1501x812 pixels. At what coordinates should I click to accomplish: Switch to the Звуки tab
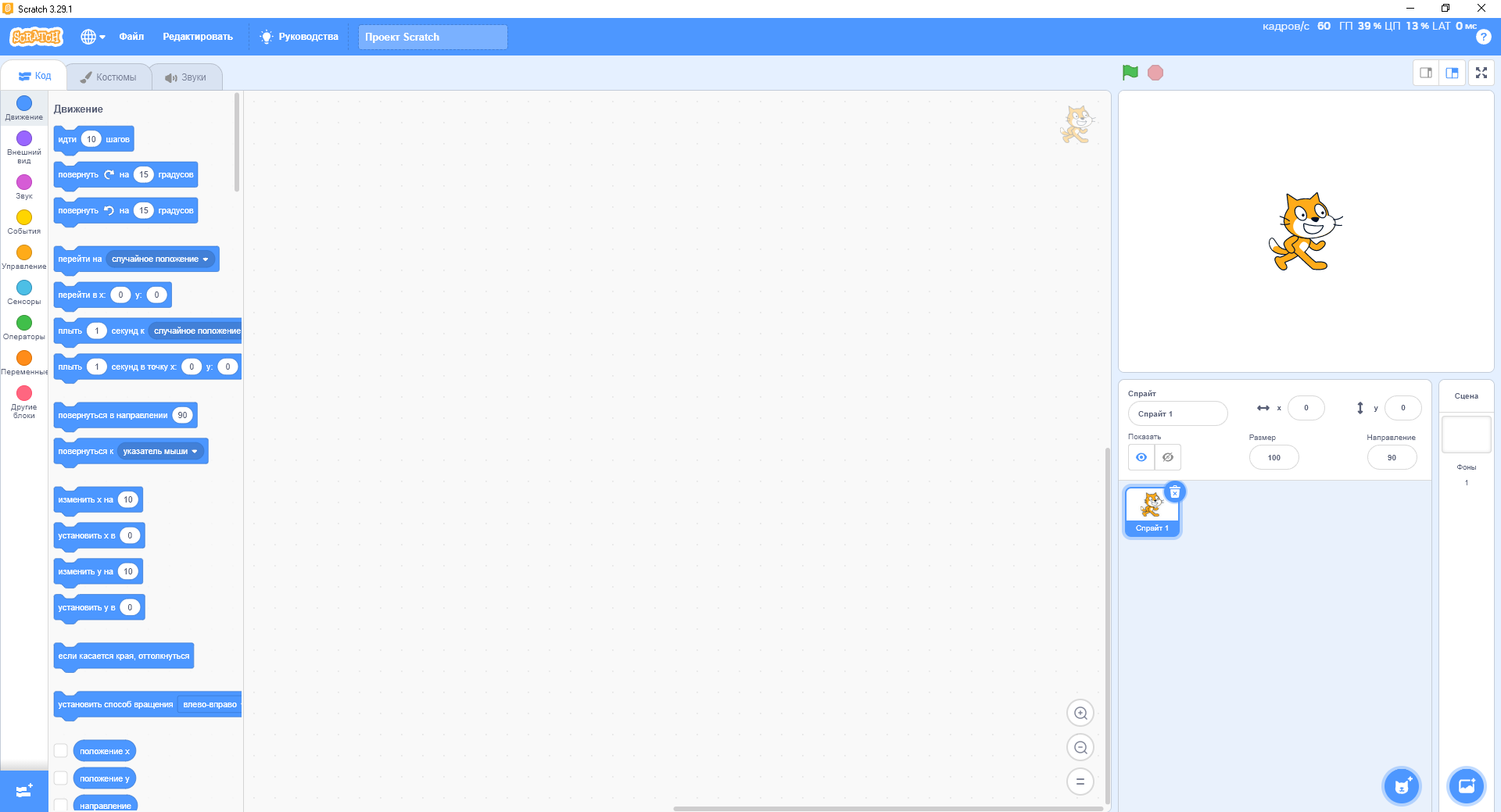(x=186, y=77)
